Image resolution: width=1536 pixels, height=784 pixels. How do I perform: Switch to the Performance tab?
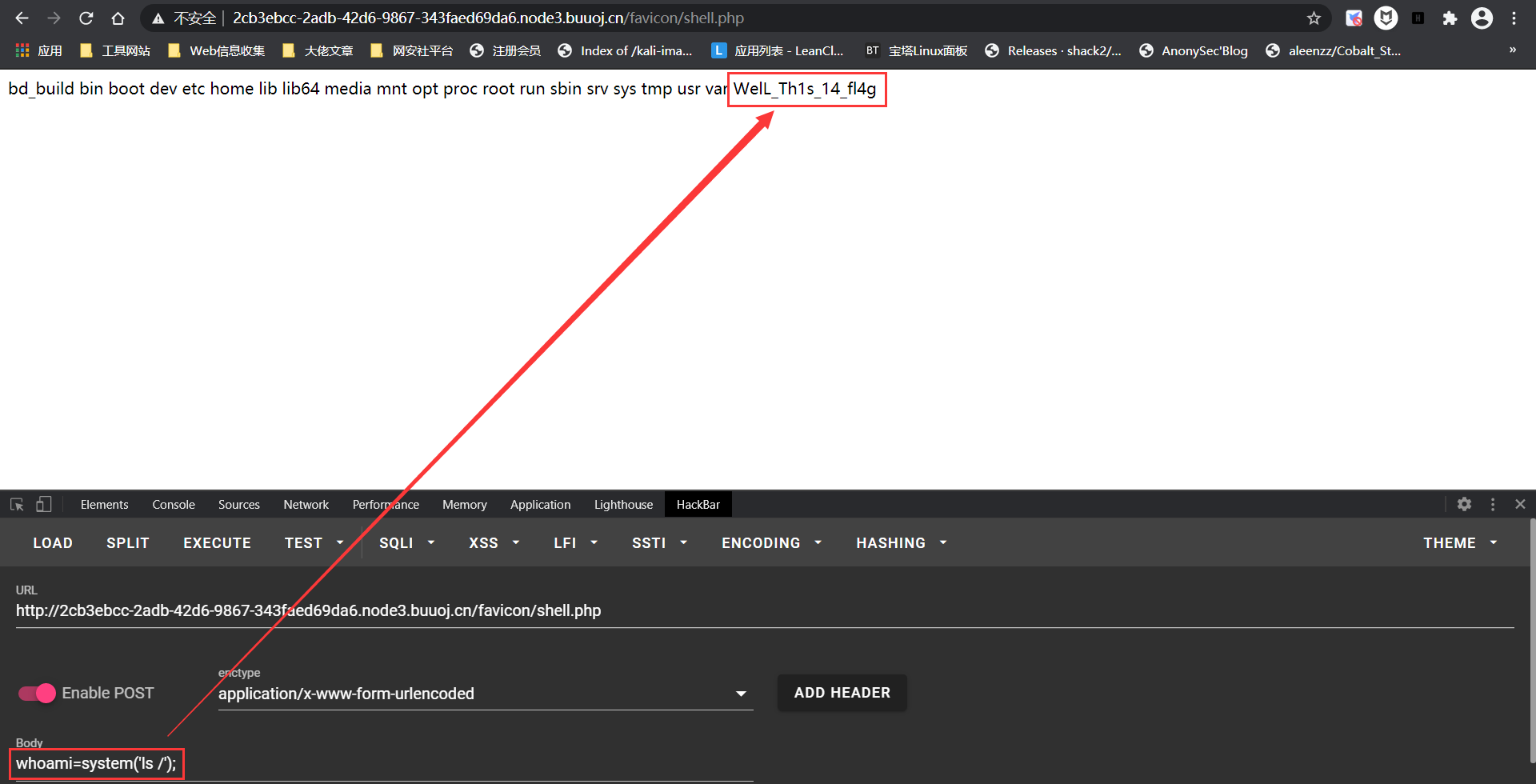(x=386, y=504)
